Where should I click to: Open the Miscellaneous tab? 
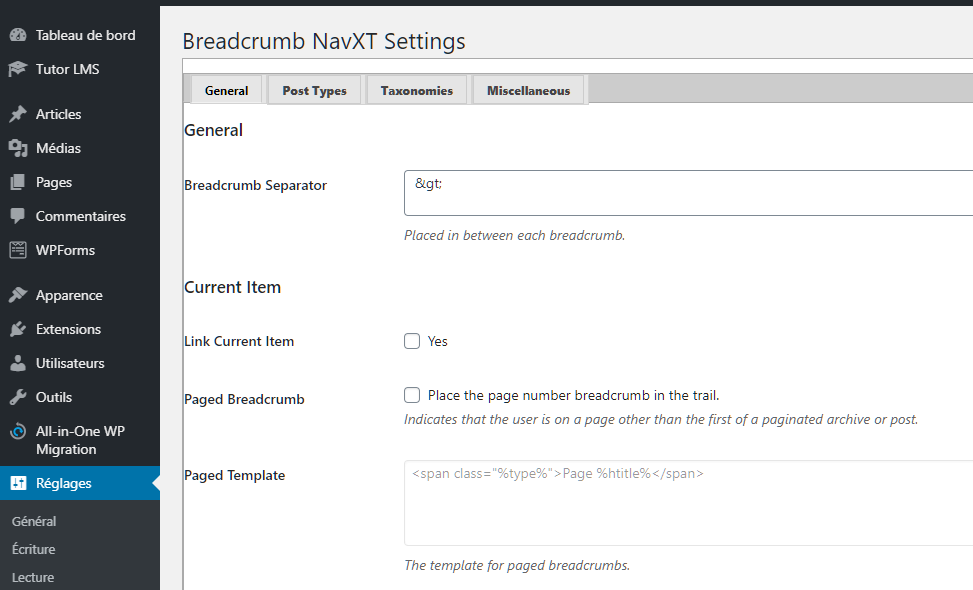528,89
